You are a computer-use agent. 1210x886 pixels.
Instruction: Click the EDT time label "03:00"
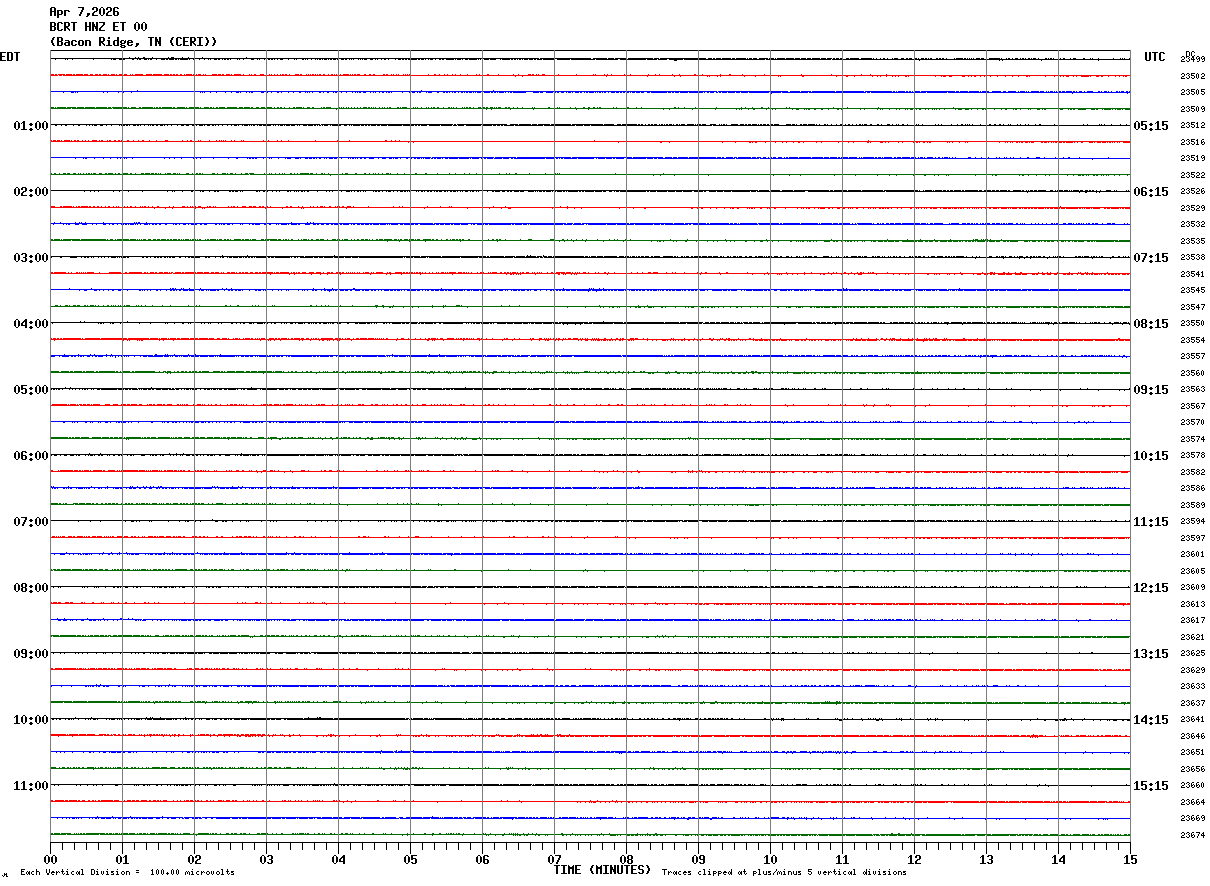[x=31, y=258]
